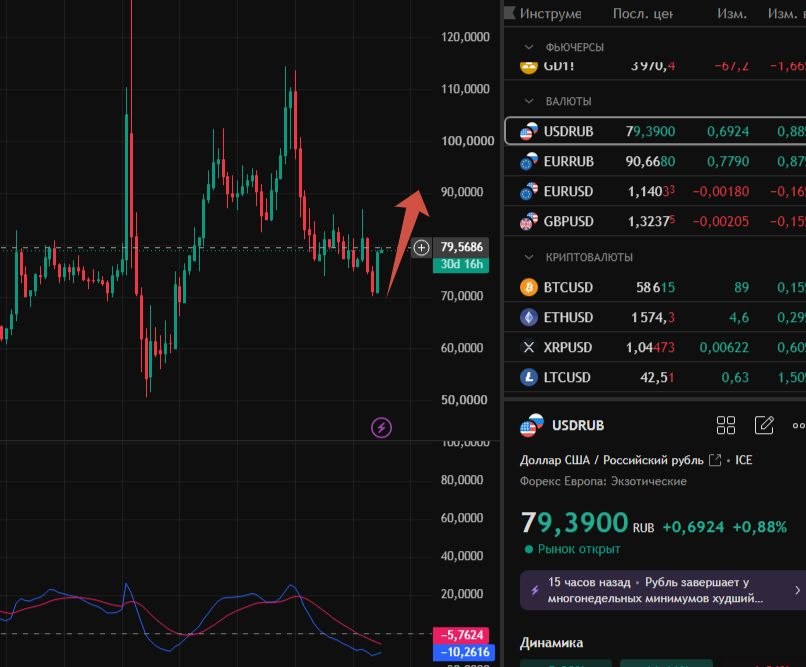Click the XRP logo for XRPUSD

pos(529,347)
